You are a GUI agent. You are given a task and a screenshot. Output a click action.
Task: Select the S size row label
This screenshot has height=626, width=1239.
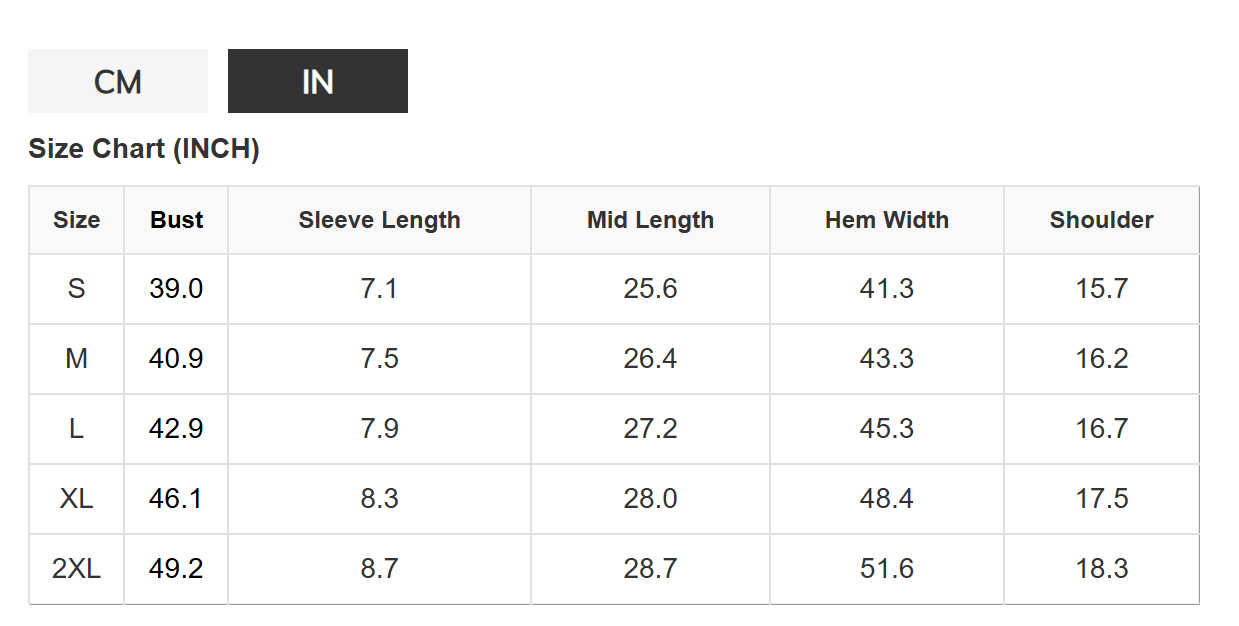pyautogui.click(x=77, y=289)
